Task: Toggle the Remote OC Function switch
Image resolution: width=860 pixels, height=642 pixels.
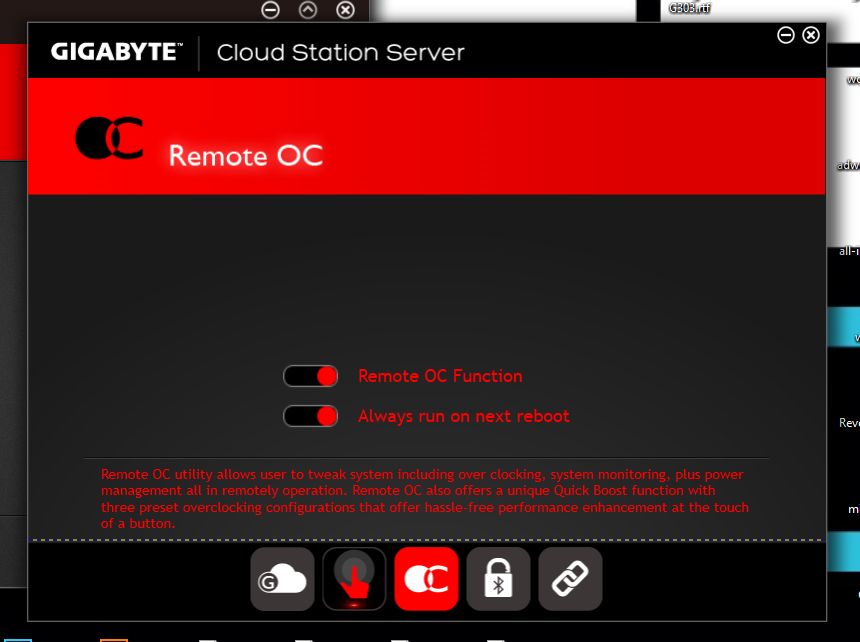Action: [310, 376]
